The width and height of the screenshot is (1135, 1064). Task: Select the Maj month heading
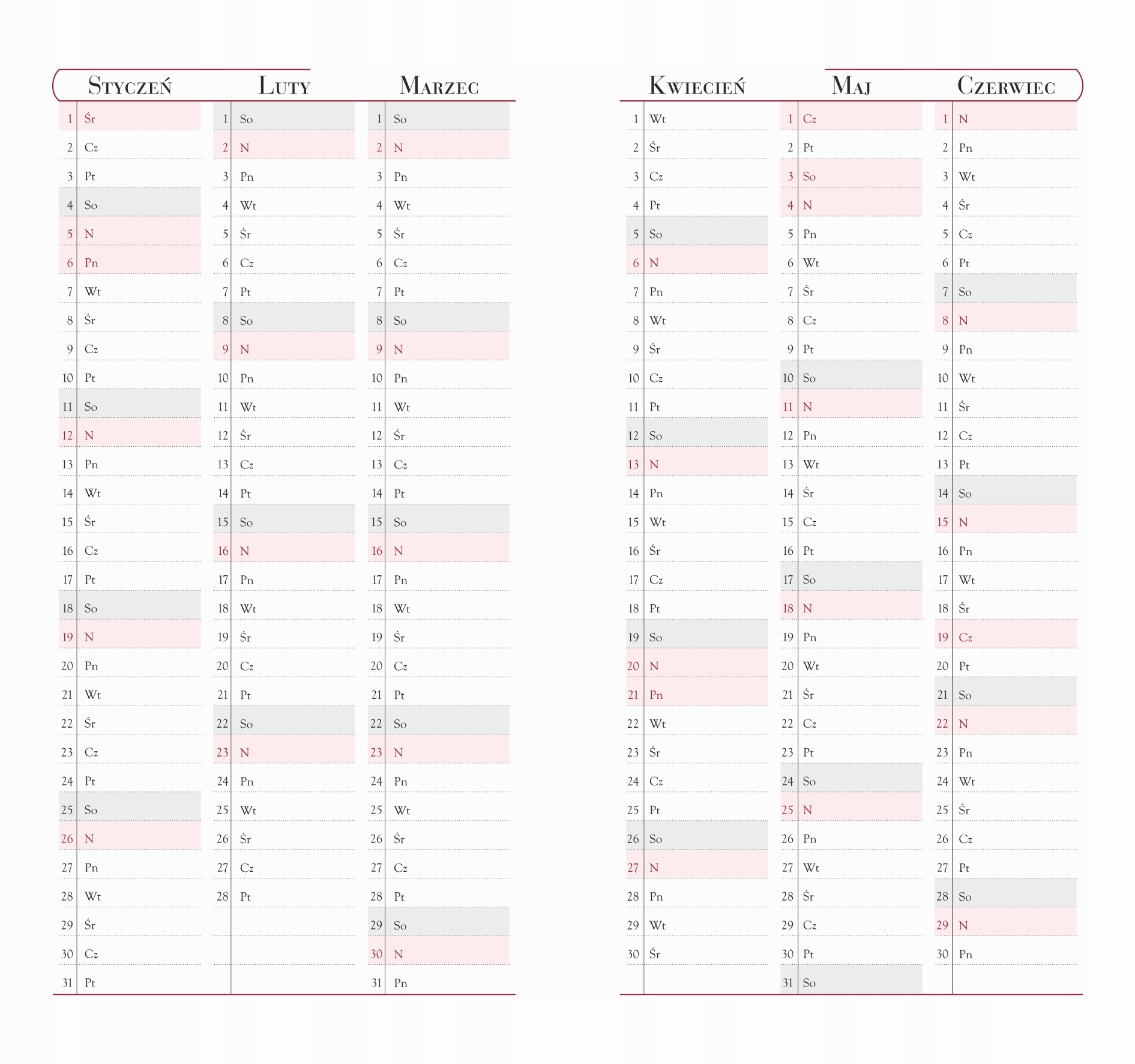click(851, 86)
